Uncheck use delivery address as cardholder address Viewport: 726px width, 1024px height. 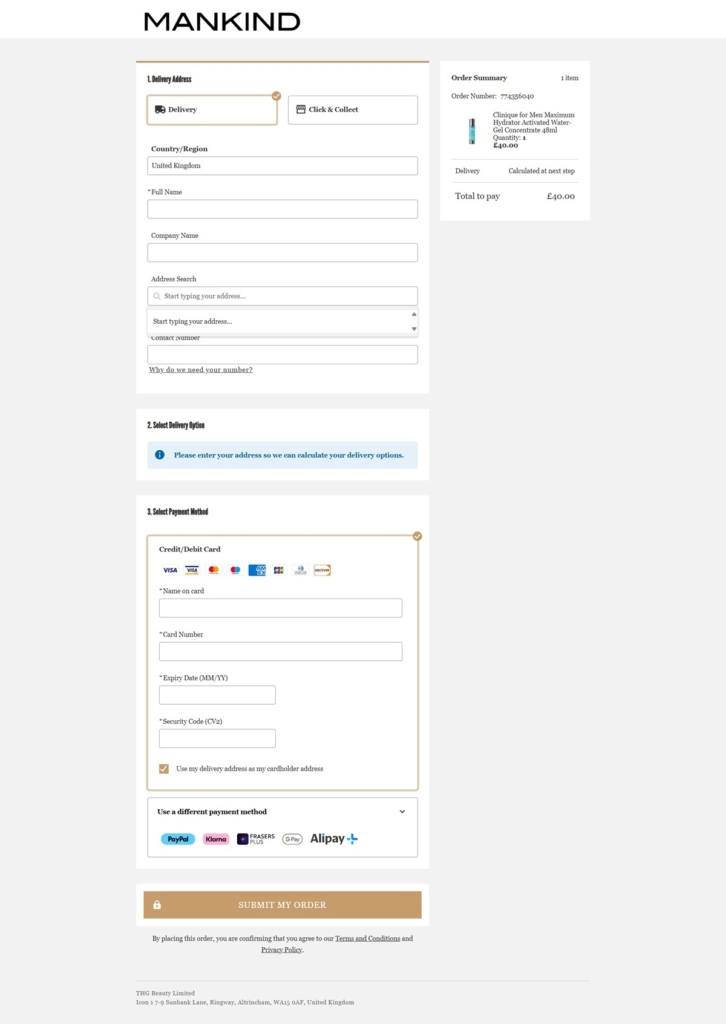164,769
